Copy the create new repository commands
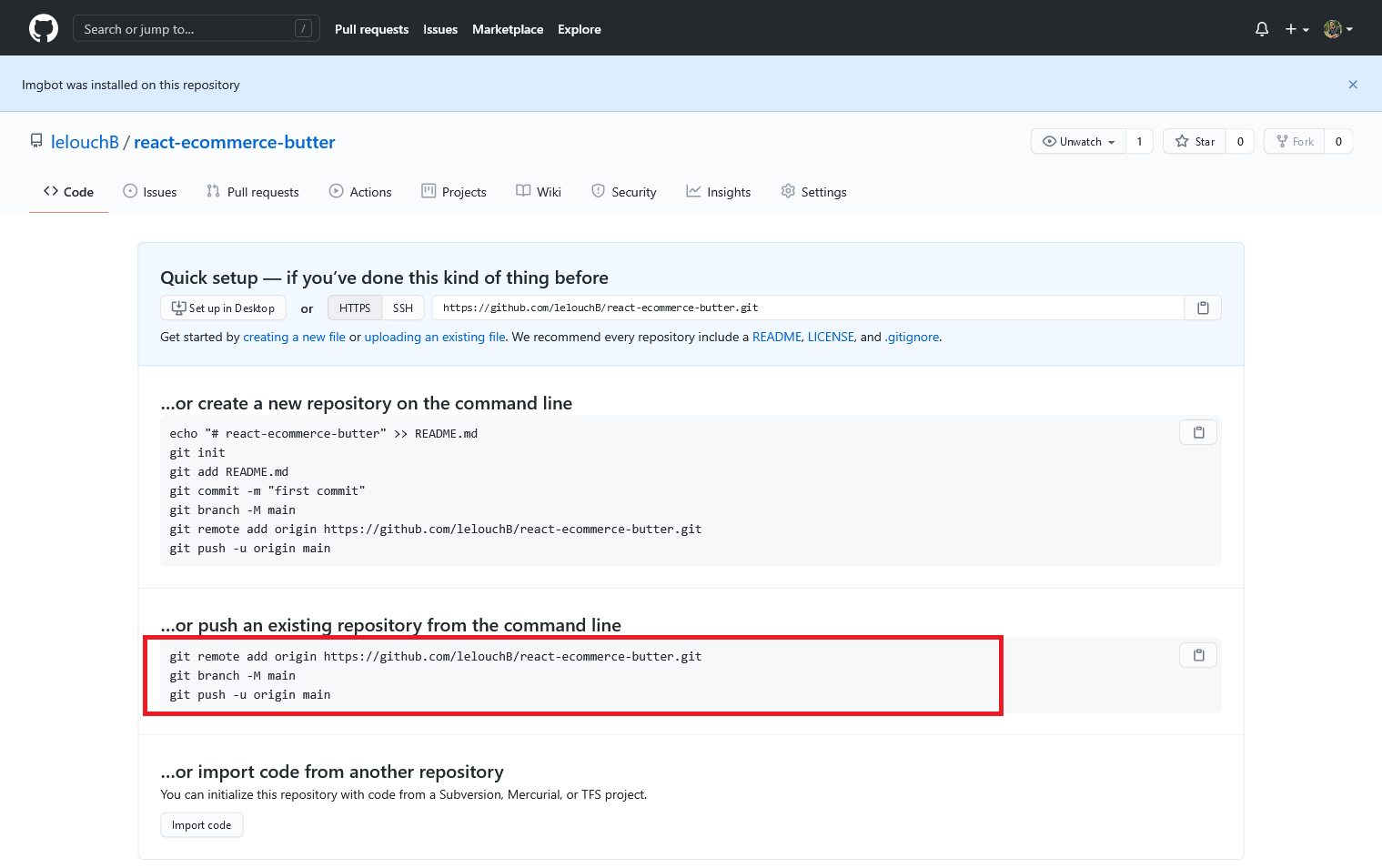The width and height of the screenshot is (1382, 868). pos(1198,432)
